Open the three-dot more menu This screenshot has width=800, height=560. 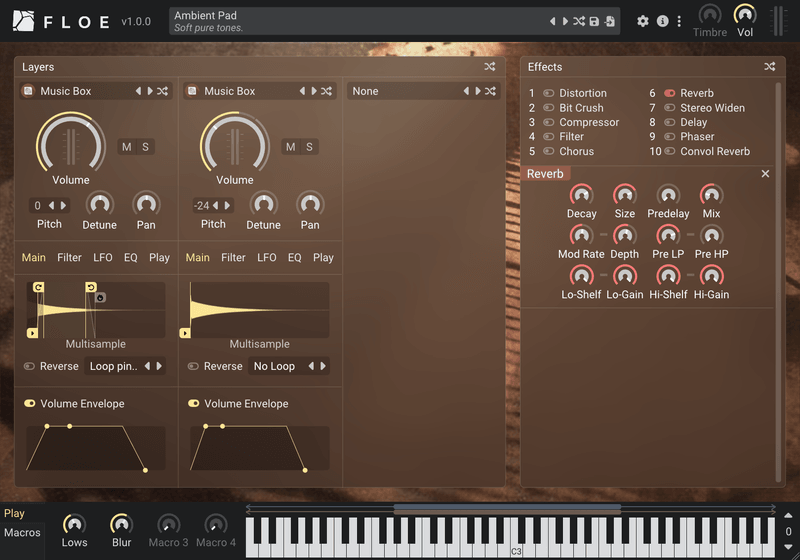coord(679,21)
